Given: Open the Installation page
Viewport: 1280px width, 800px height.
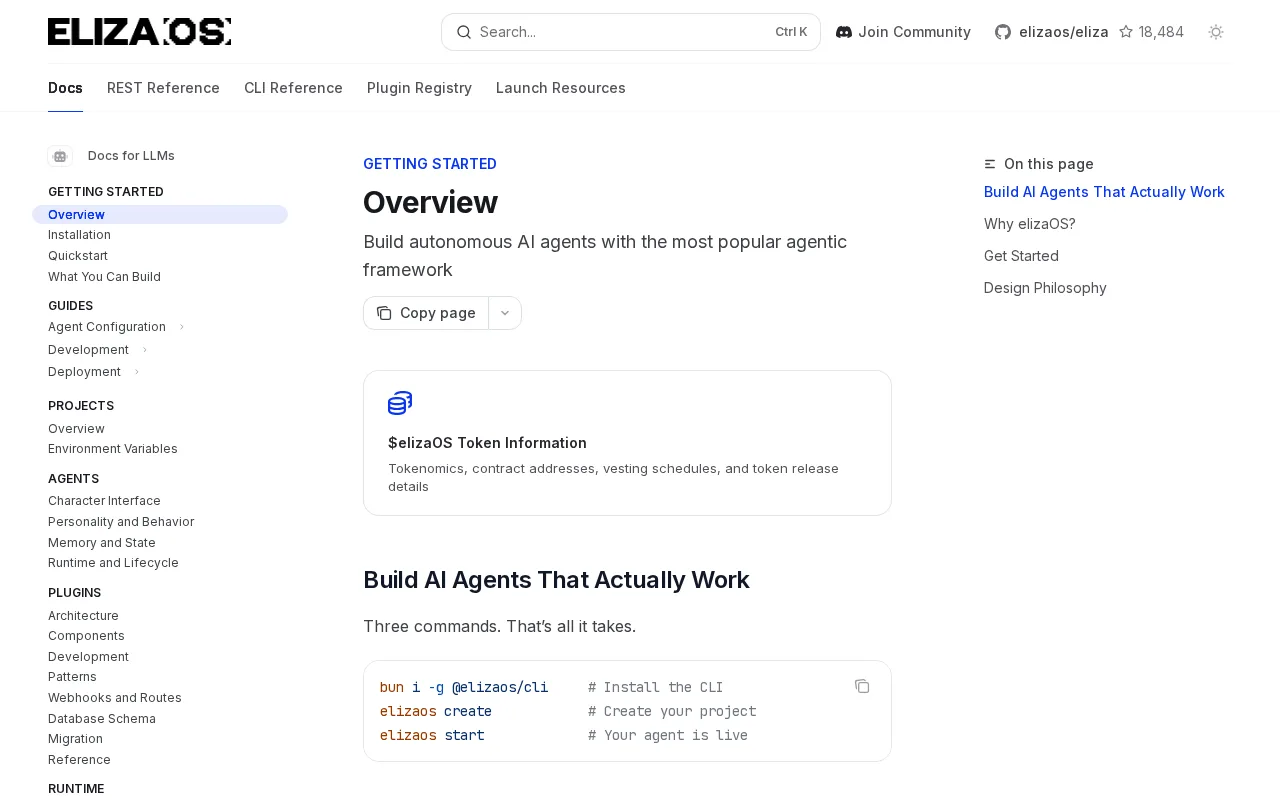Looking at the screenshot, I should tap(79, 235).
